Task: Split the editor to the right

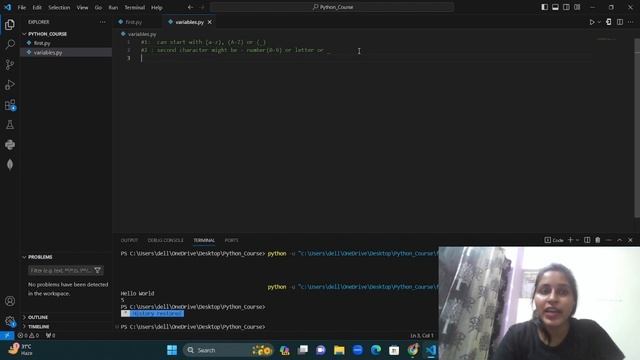Action: (620, 22)
